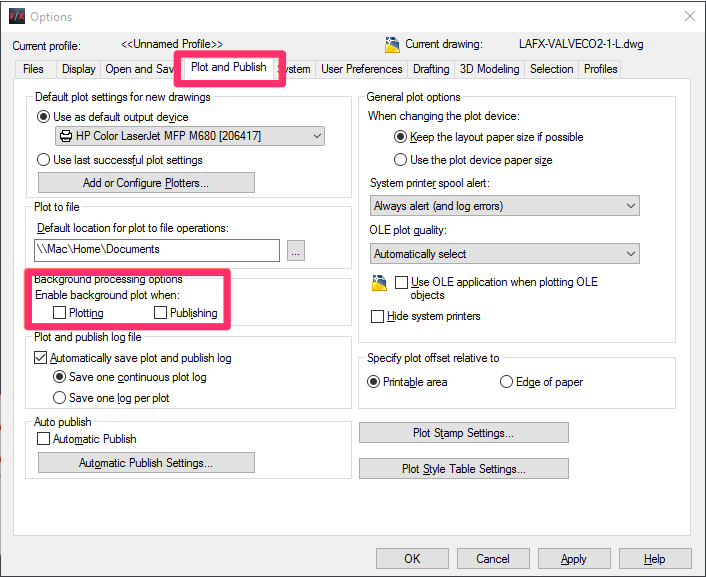Open the System printer spool alert dropdown

[x=504, y=206]
